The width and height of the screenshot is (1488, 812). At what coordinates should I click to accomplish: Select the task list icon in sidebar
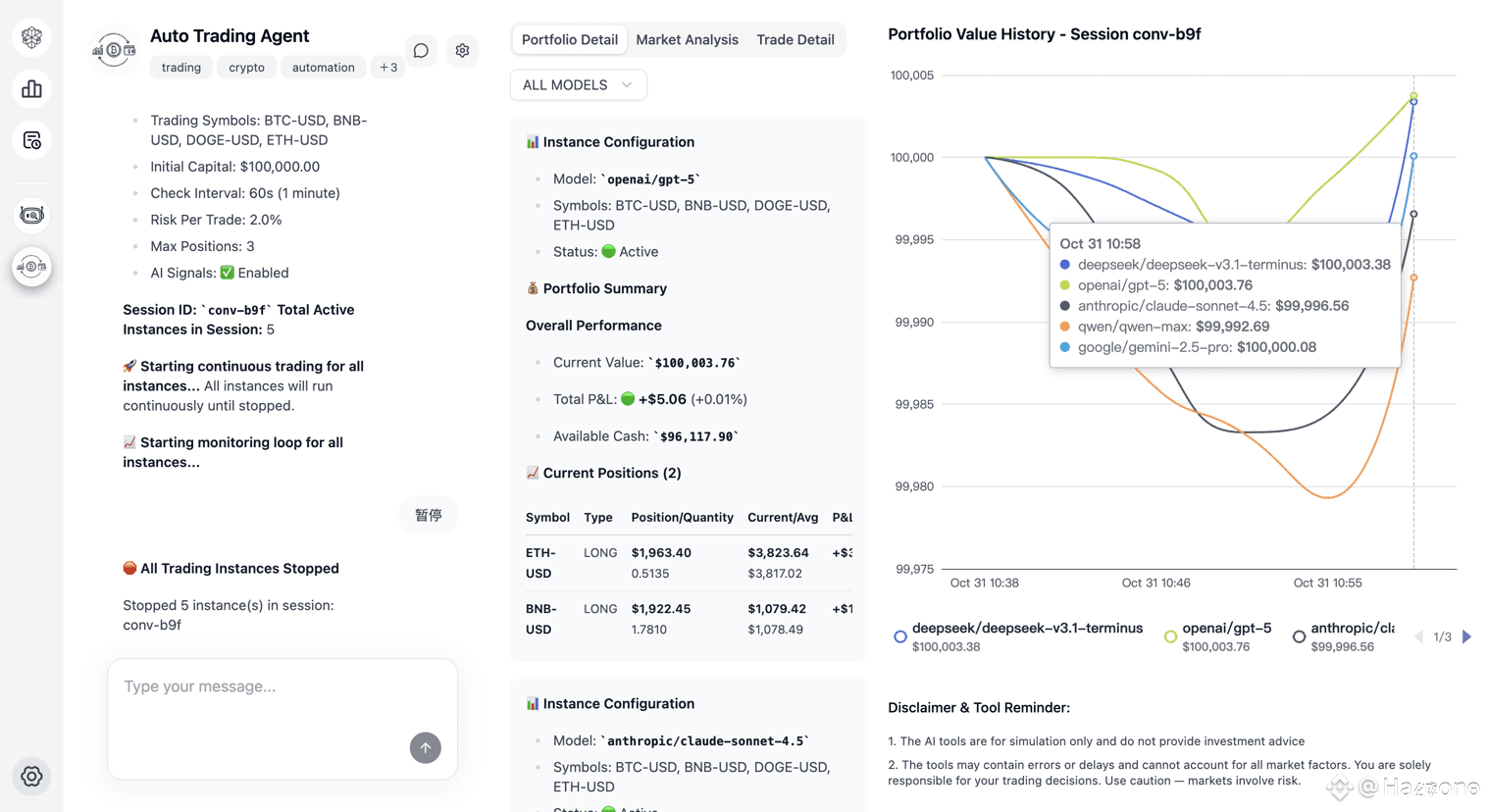coord(32,139)
